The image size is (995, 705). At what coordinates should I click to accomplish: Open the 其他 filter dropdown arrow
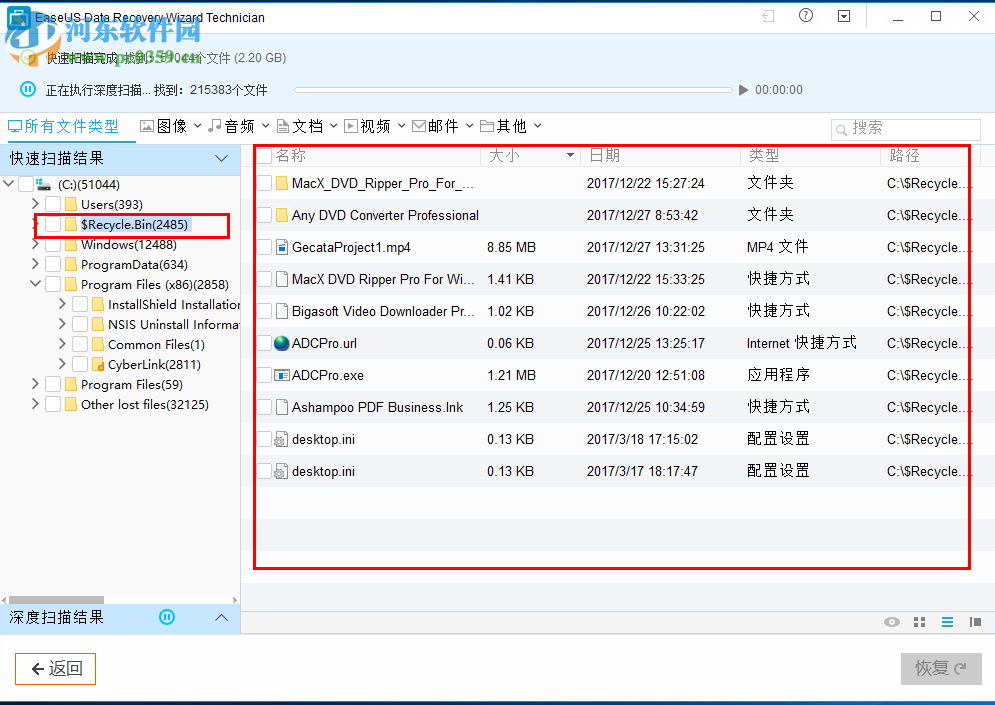[537, 125]
